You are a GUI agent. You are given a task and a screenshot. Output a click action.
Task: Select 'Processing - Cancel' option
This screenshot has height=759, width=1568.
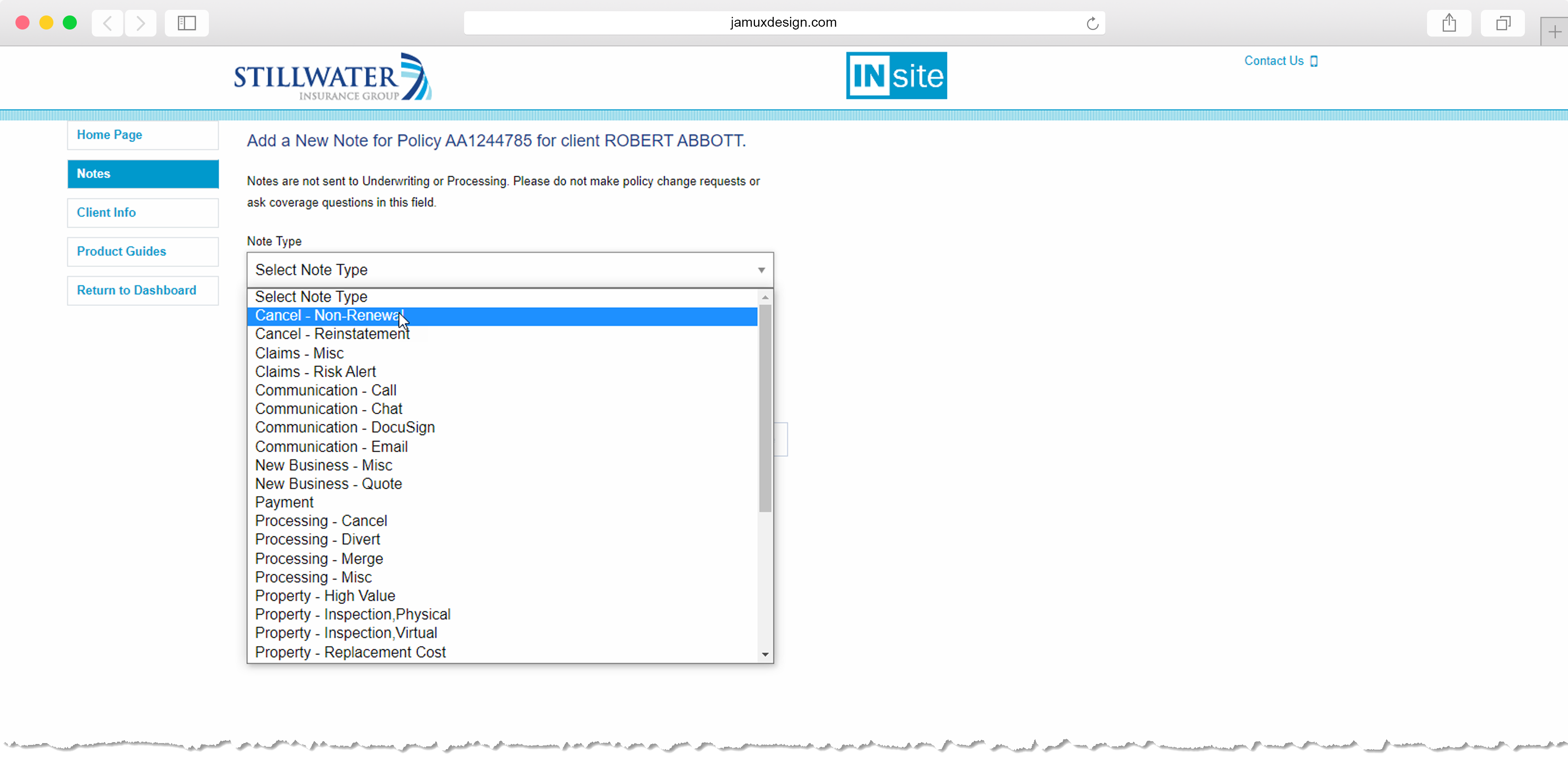502,521
